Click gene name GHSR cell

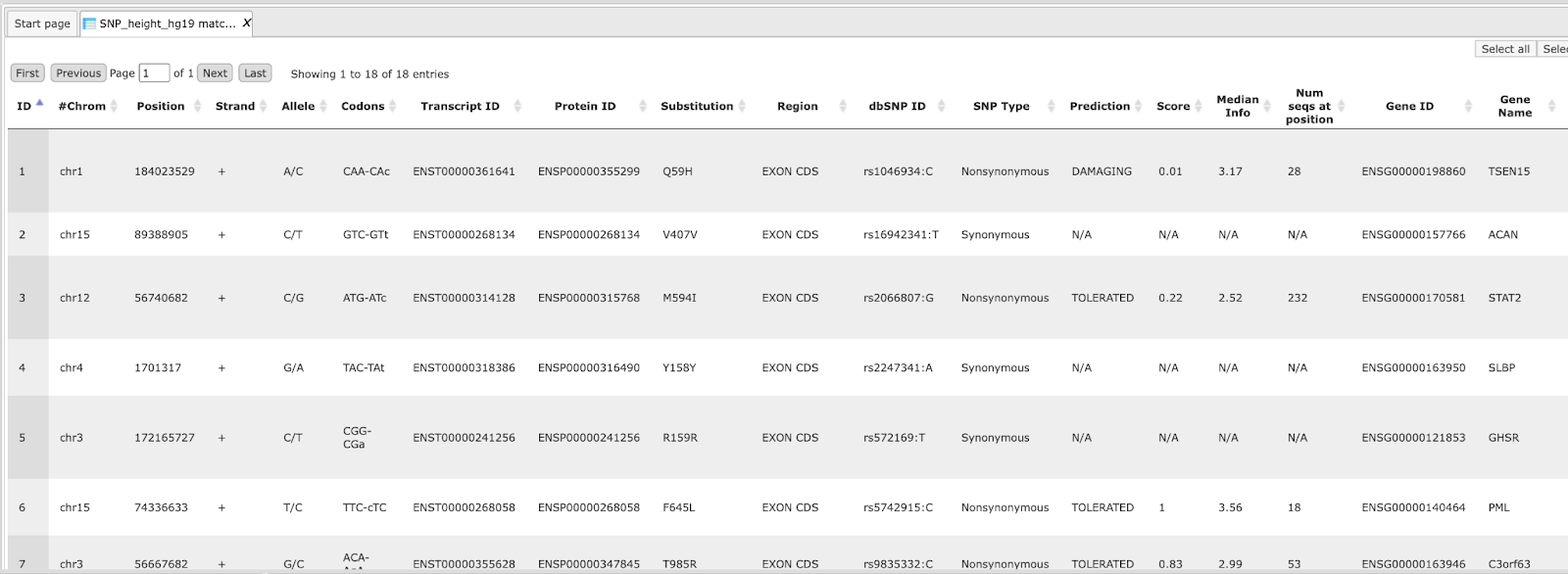(1503, 438)
